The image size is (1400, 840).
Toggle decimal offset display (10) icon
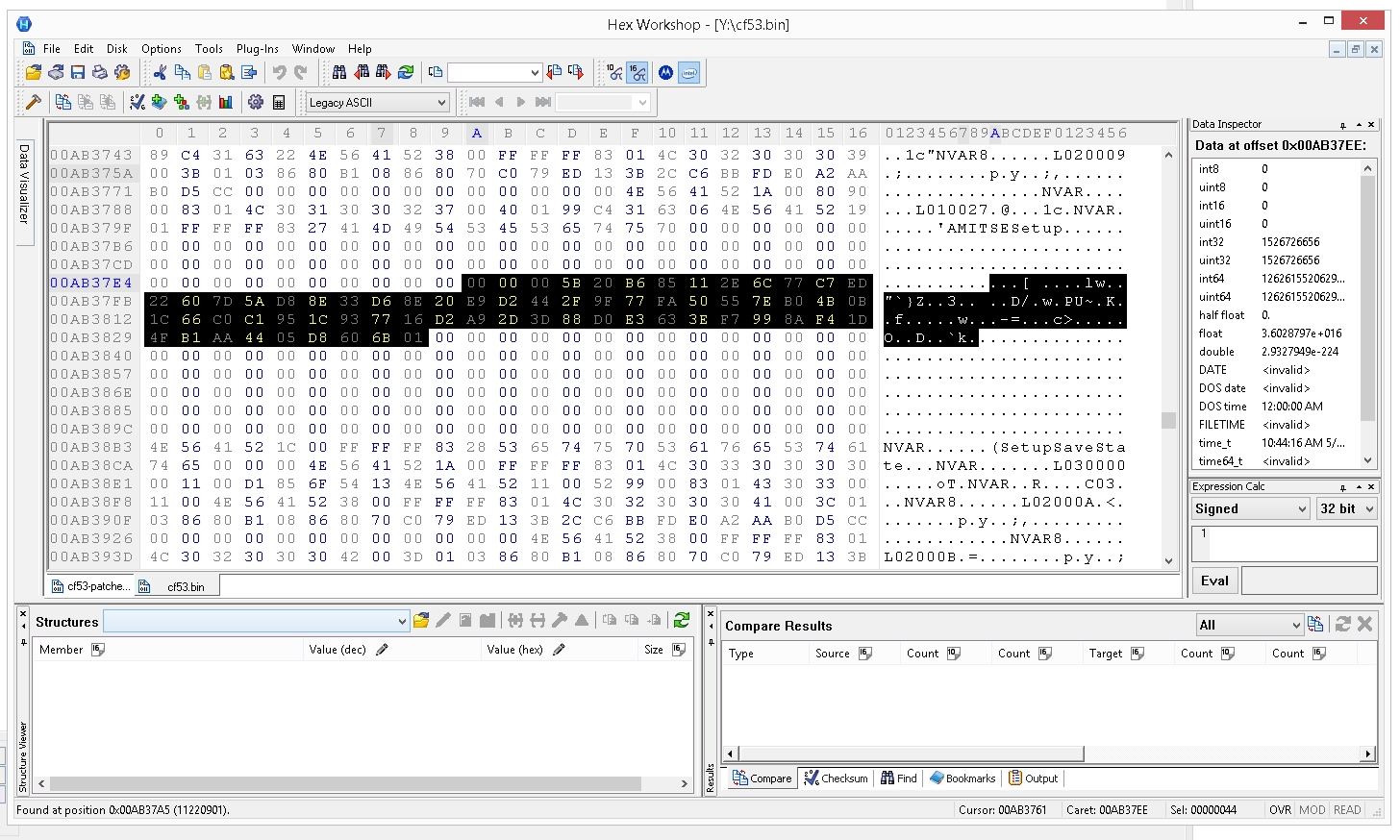point(615,72)
